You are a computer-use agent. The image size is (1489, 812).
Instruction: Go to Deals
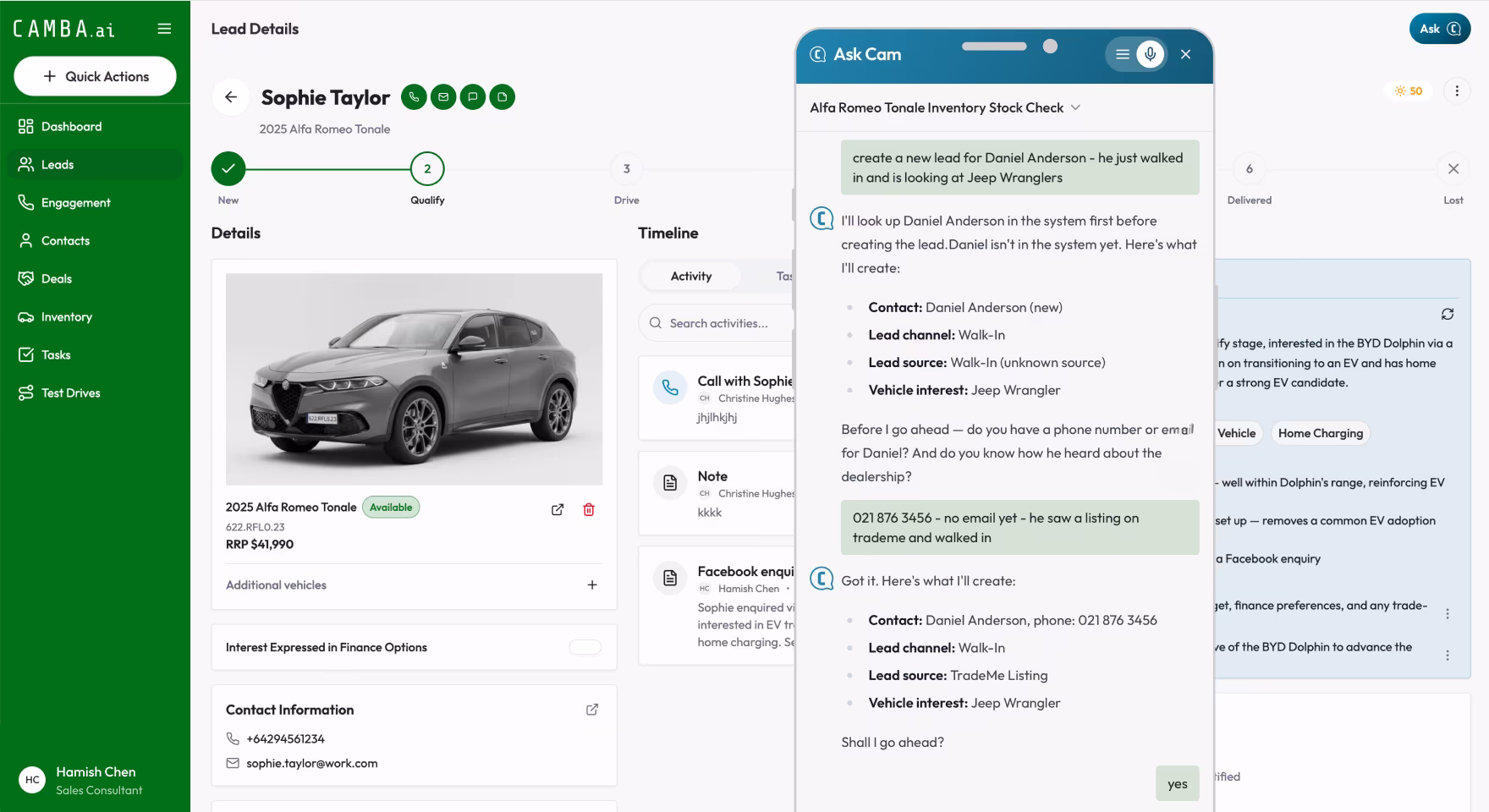95,279
